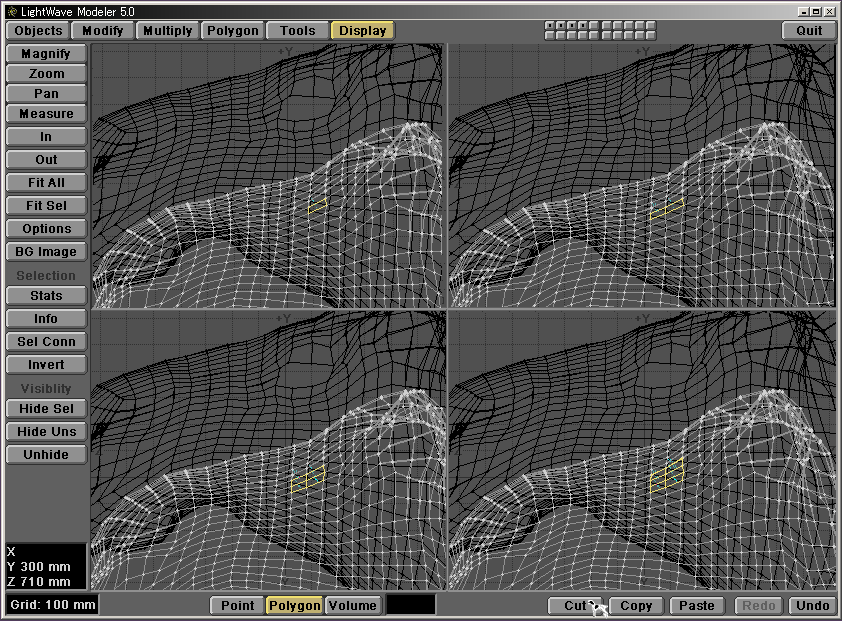Click the black field beside the Volume button

click(x=411, y=605)
